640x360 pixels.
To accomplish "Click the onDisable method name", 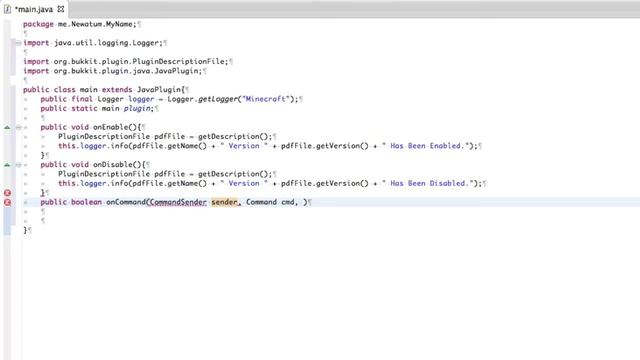I will (113, 164).
